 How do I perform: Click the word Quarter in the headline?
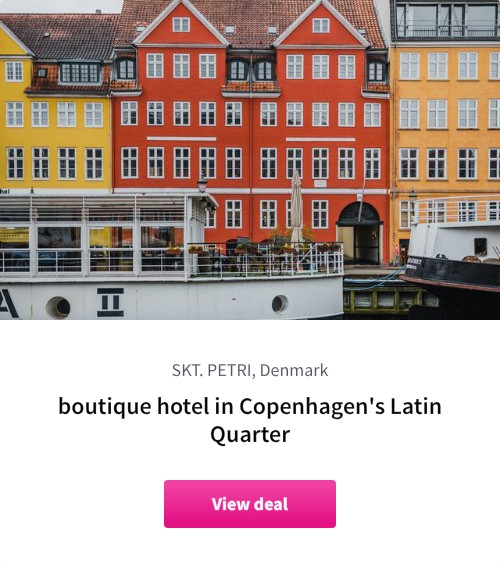pyautogui.click(x=250, y=434)
